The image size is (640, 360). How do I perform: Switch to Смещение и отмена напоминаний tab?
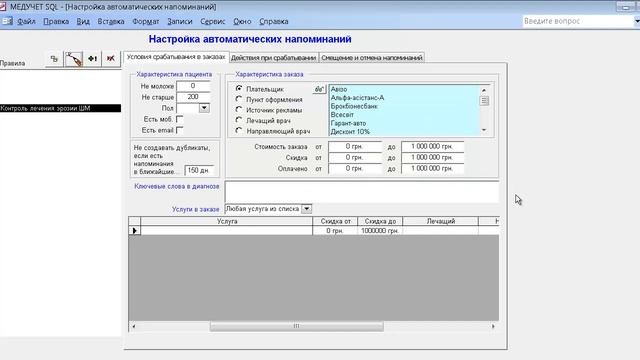pos(371,58)
